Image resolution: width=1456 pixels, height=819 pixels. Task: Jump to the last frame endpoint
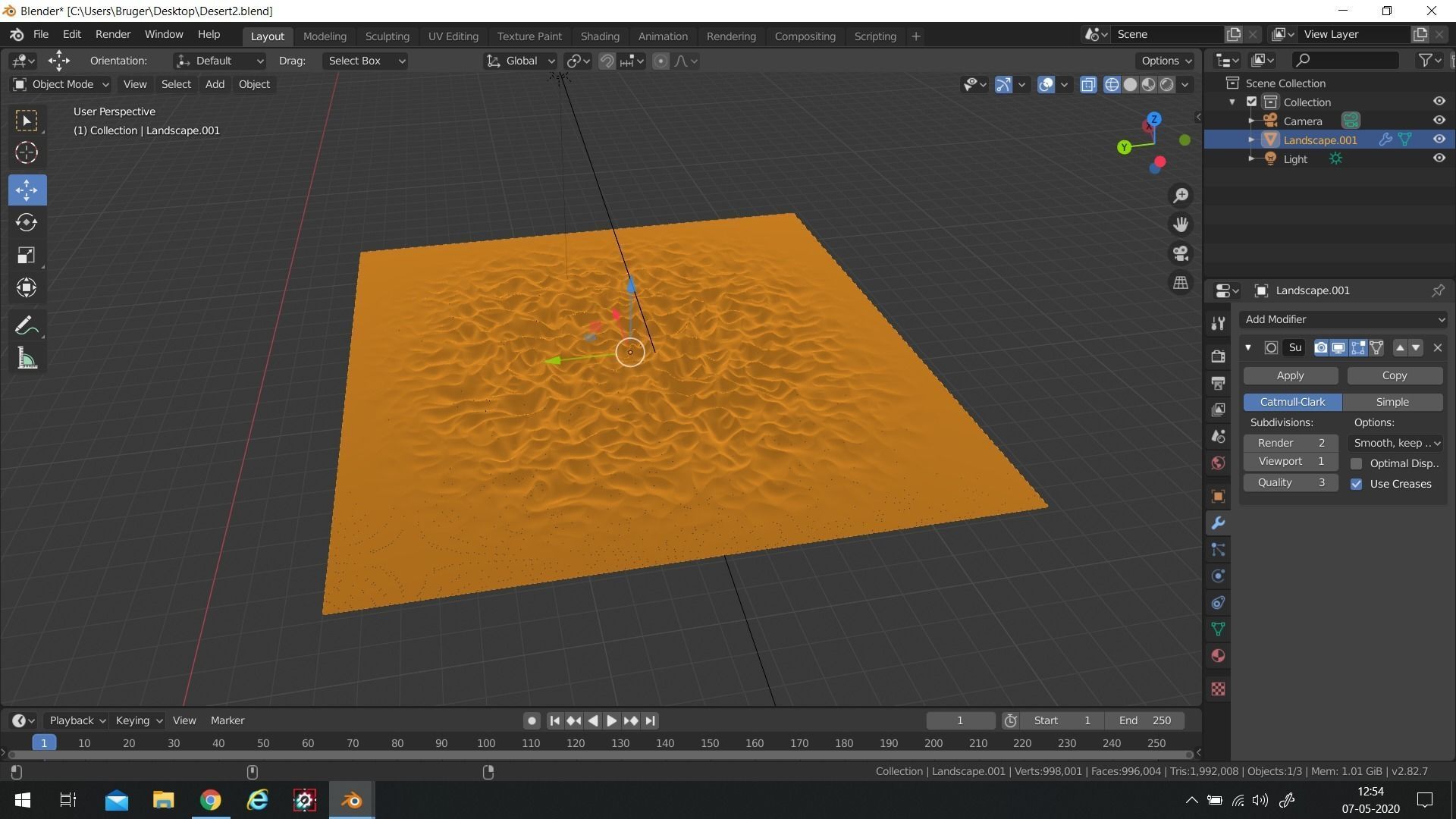coord(650,720)
